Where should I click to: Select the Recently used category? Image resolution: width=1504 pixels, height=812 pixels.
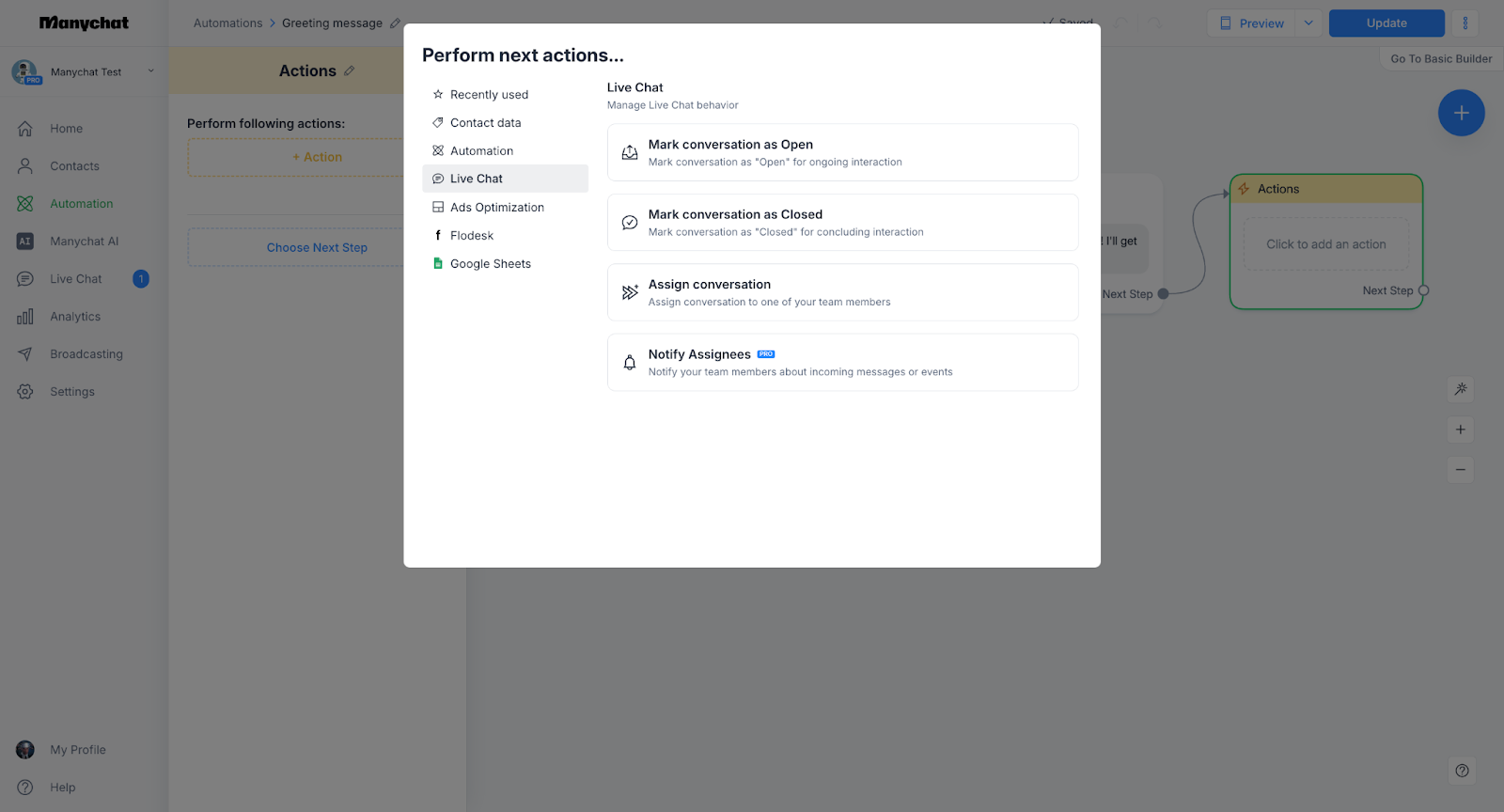(489, 95)
